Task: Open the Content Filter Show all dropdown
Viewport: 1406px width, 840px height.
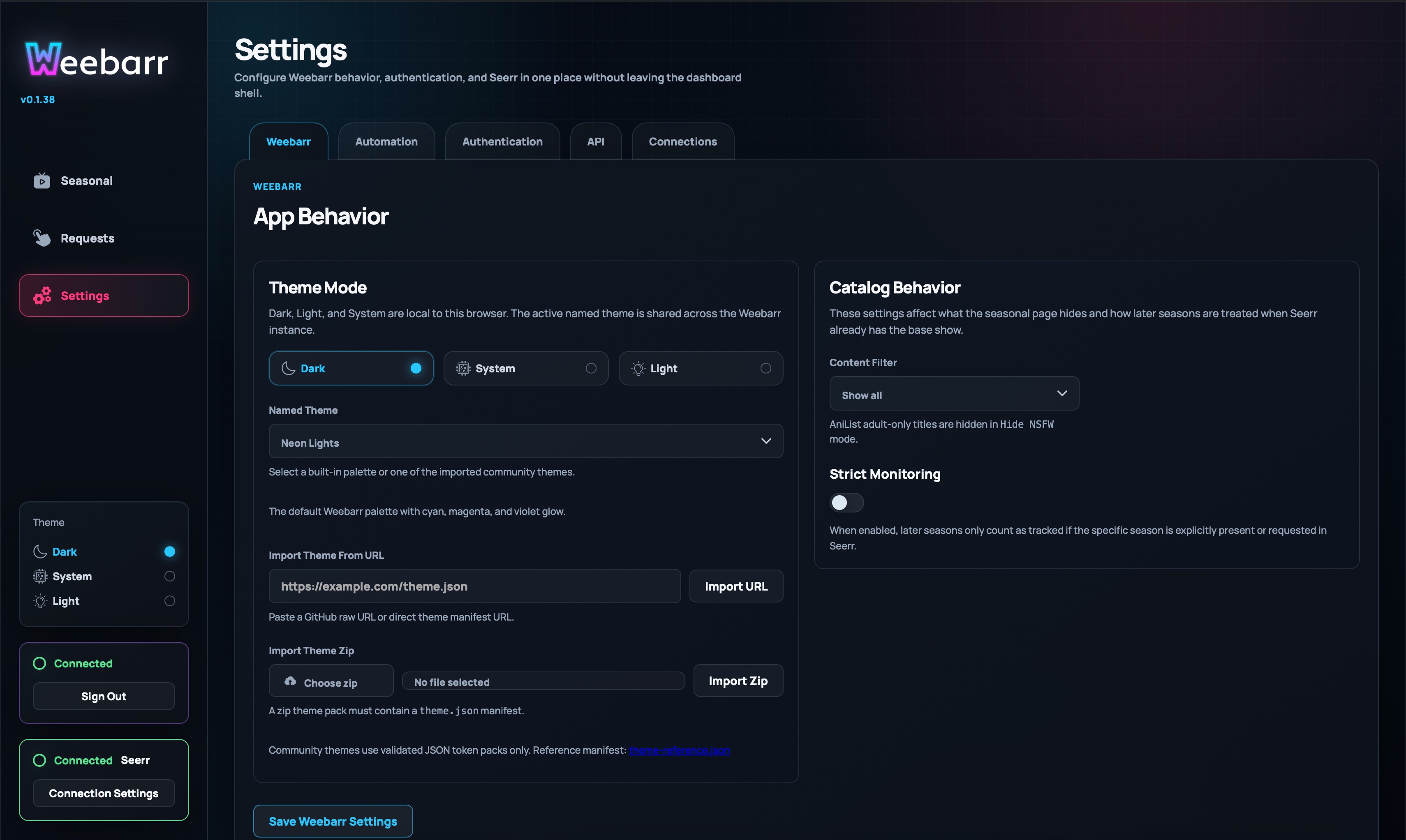Action: coord(954,393)
